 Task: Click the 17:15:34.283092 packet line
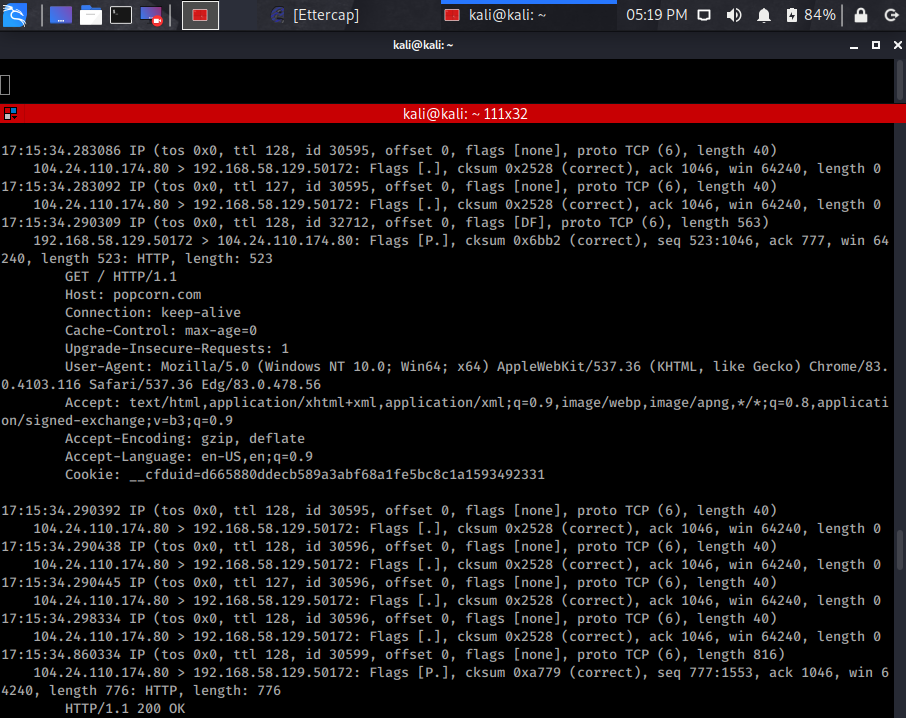389,186
